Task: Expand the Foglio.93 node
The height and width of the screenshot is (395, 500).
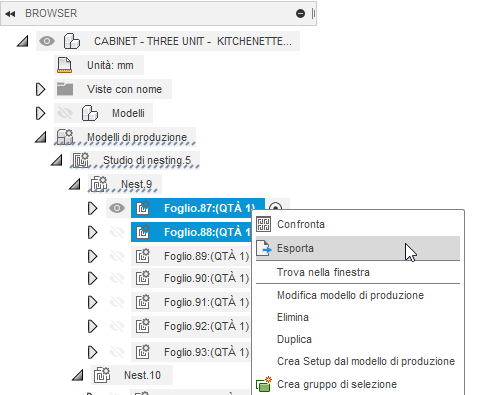Action: [92, 352]
